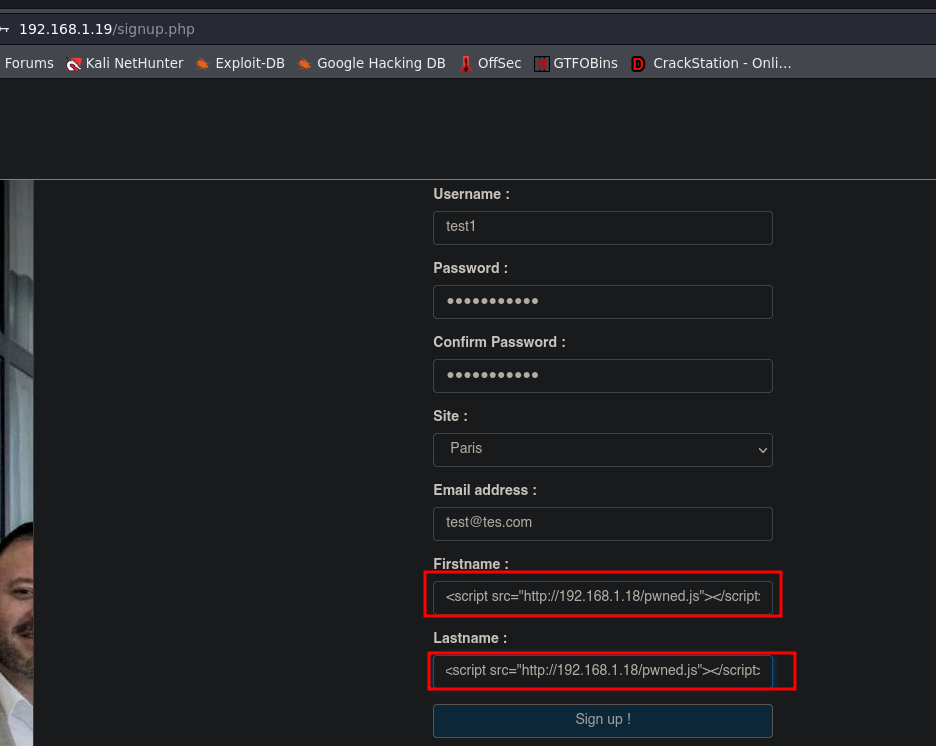Open the Site dropdown showing Paris
The image size is (936, 746).
[x=603, y=449]
